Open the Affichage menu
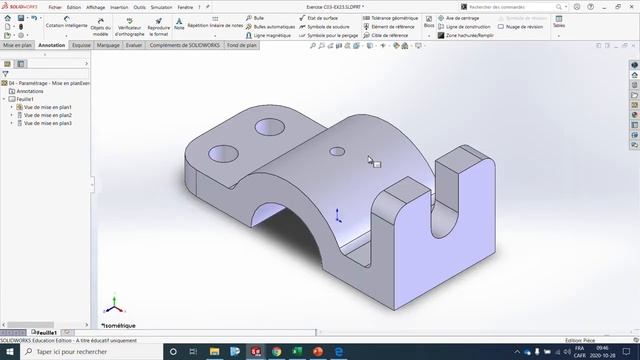Screen dimensions: 640x360 click(x=96, y=7)
